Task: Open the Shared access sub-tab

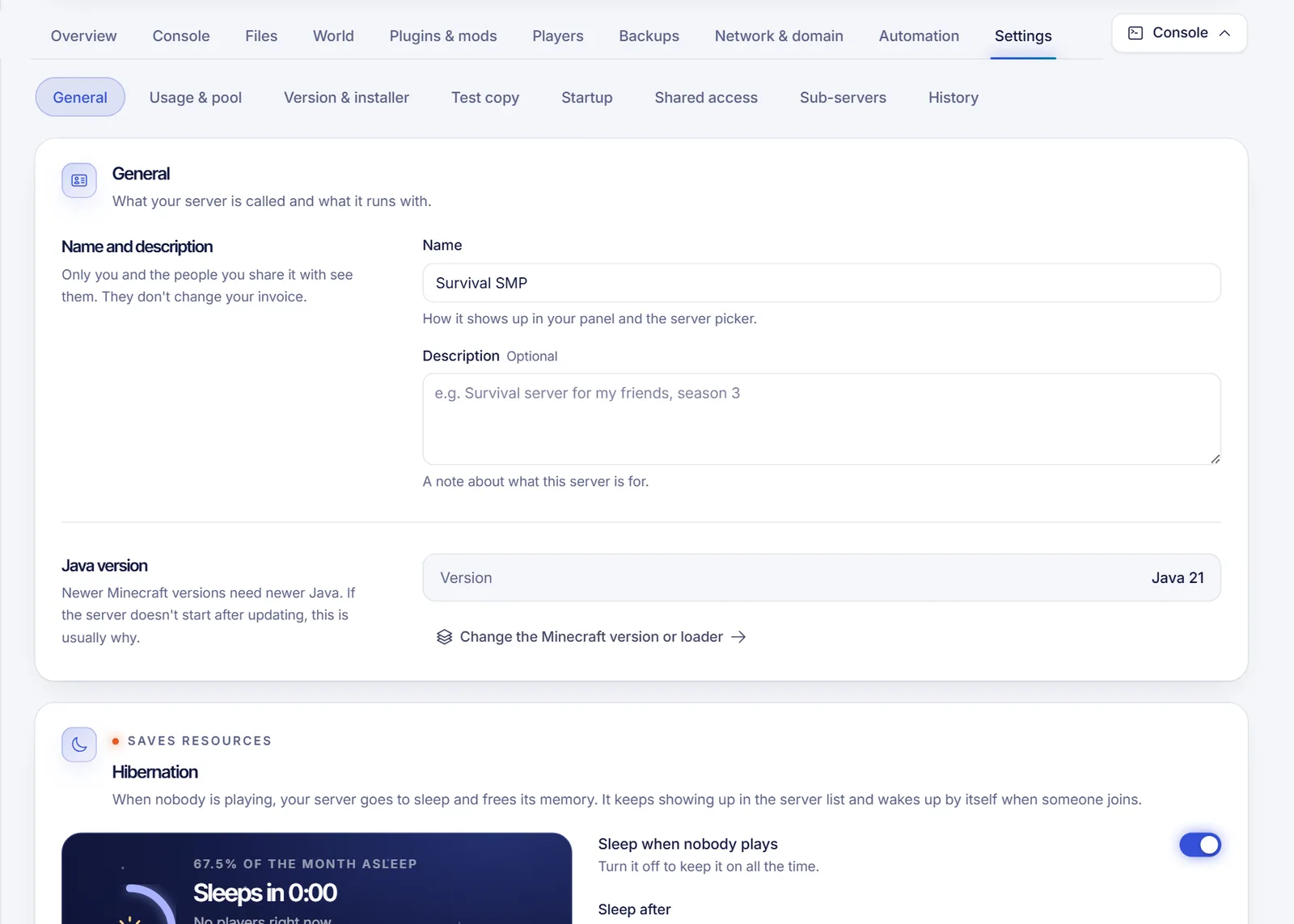Action: click(x=706, y=98)
